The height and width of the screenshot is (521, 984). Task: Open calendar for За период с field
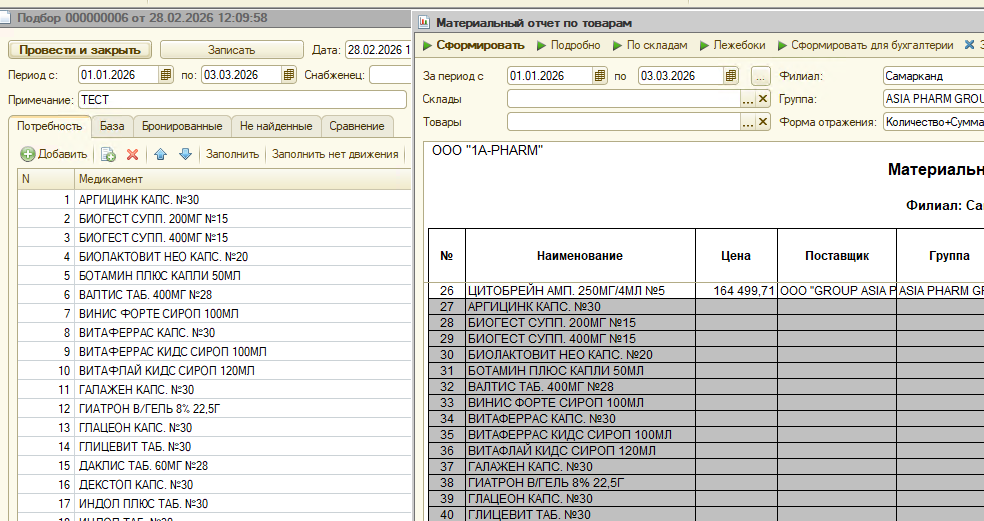point(599,76)
